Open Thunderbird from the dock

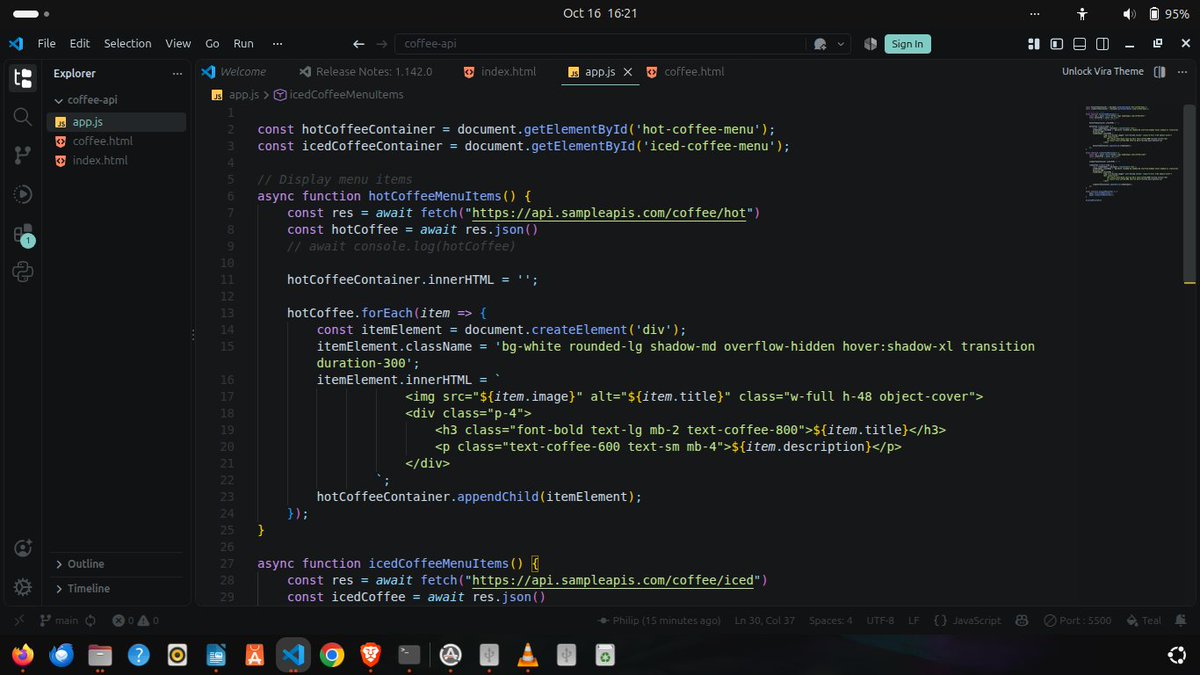point(61,655)
